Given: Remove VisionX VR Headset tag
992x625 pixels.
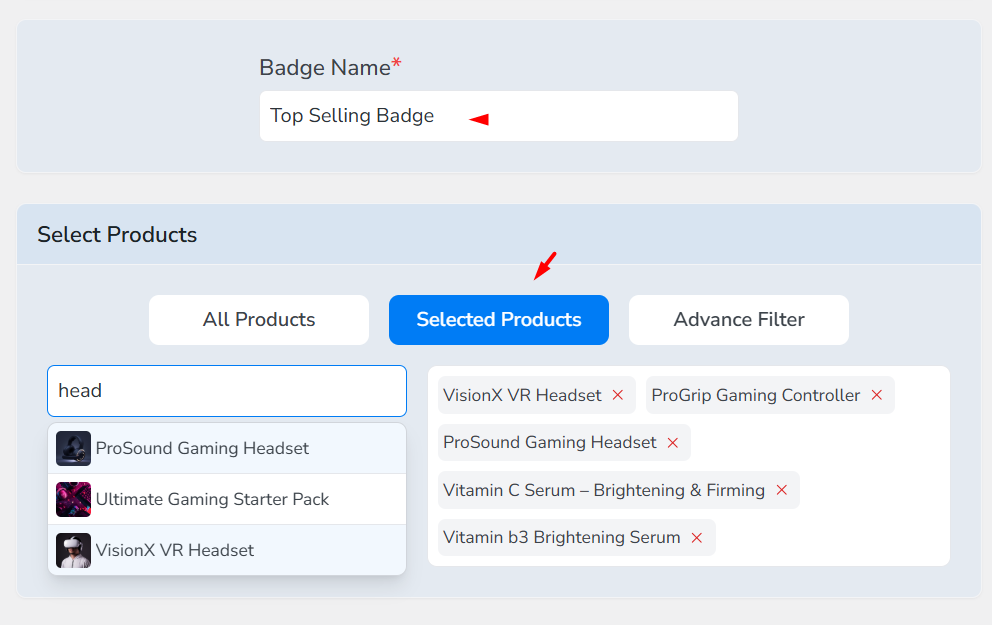Looking at the screenshot, I should click(618, 395).
